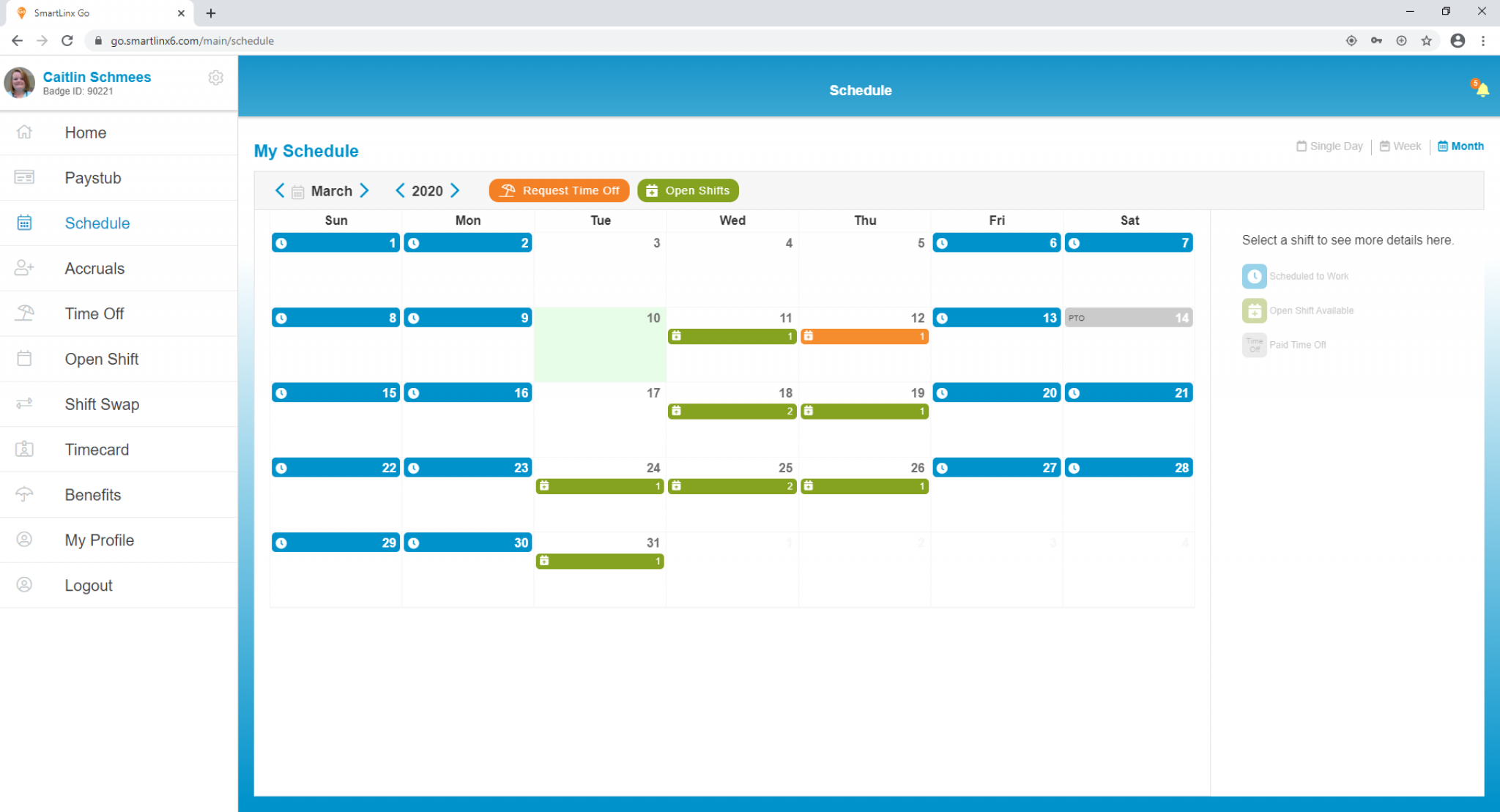The height and width of the screenshot is (812, 1500).
Task: Click the Time Off umbrella icon
Action: click(24, 313)
